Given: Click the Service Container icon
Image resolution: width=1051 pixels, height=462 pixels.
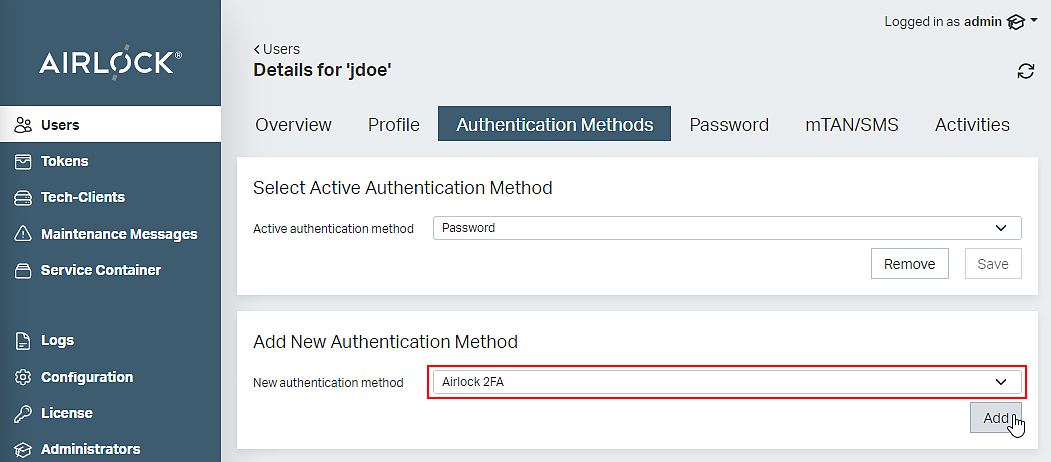Looking at the screenshot, I should click(24, 270).
